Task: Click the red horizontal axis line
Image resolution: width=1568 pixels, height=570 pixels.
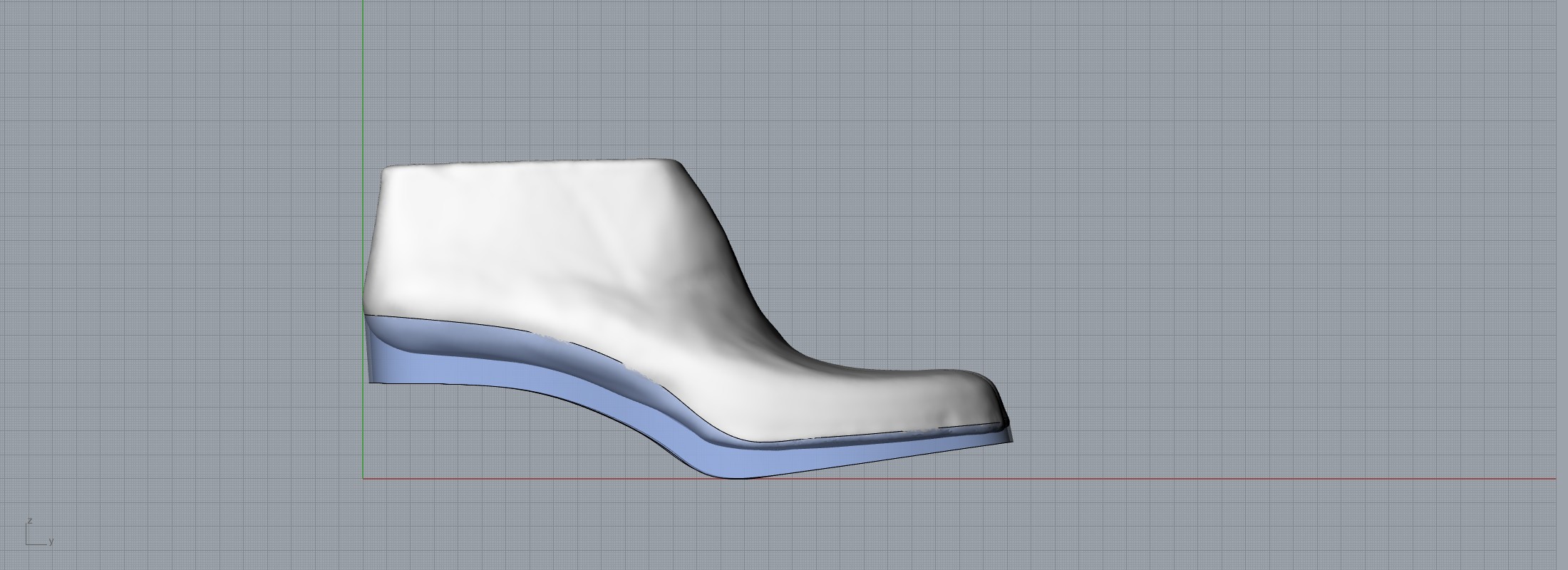Action: [x=1212, y=479]
